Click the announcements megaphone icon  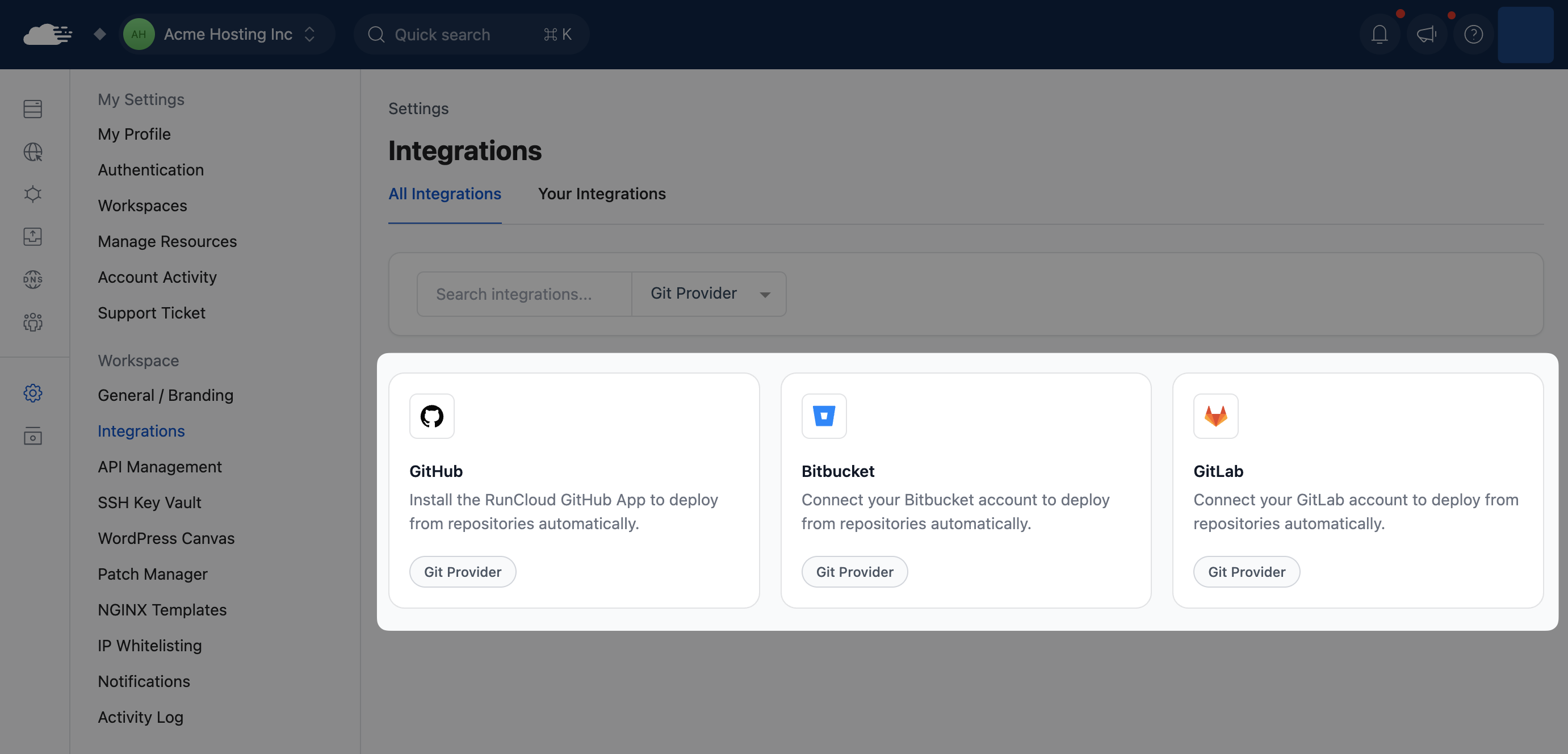click(1426, 35)
